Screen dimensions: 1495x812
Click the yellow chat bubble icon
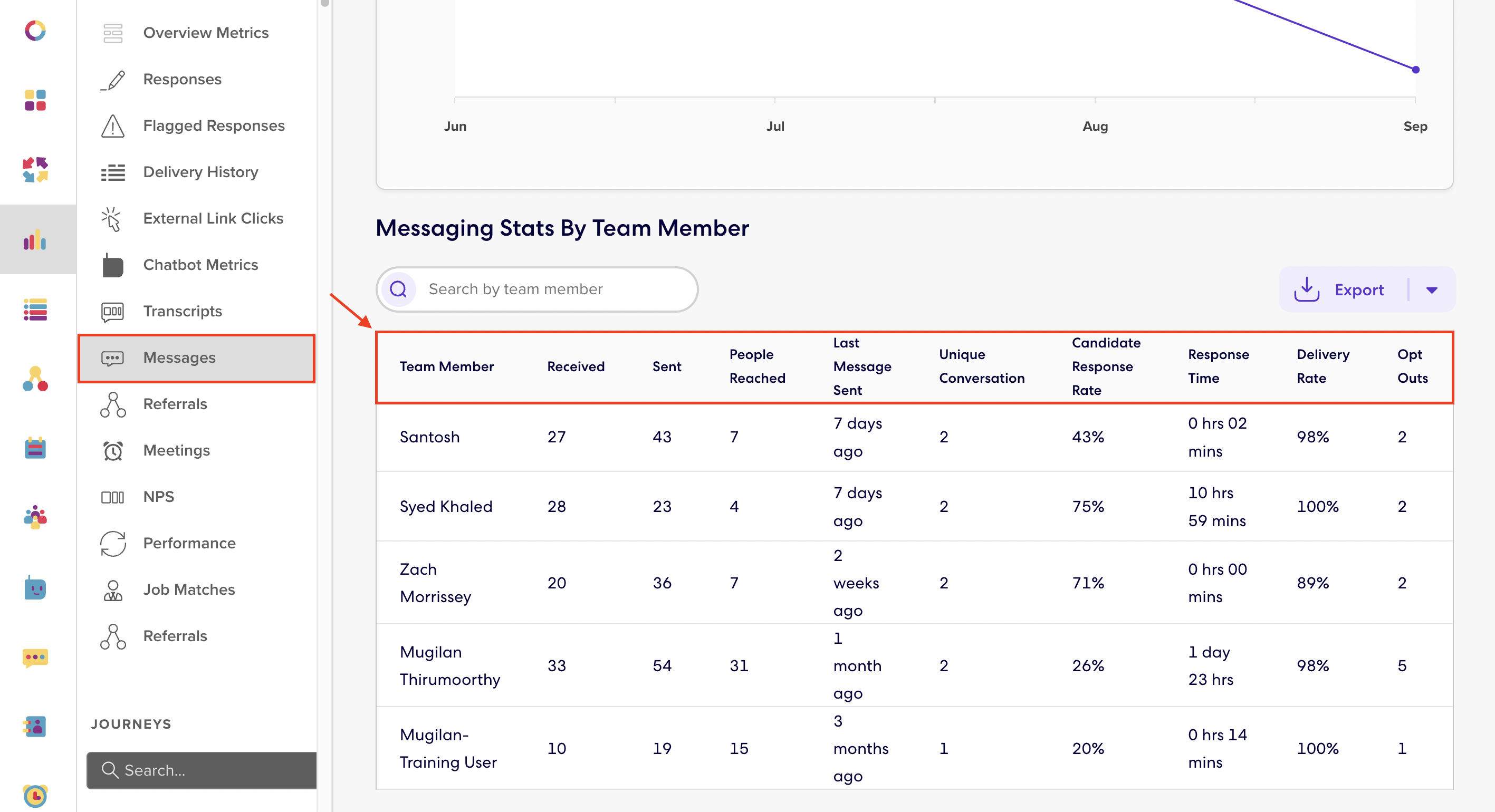click(x=35, y=658)
